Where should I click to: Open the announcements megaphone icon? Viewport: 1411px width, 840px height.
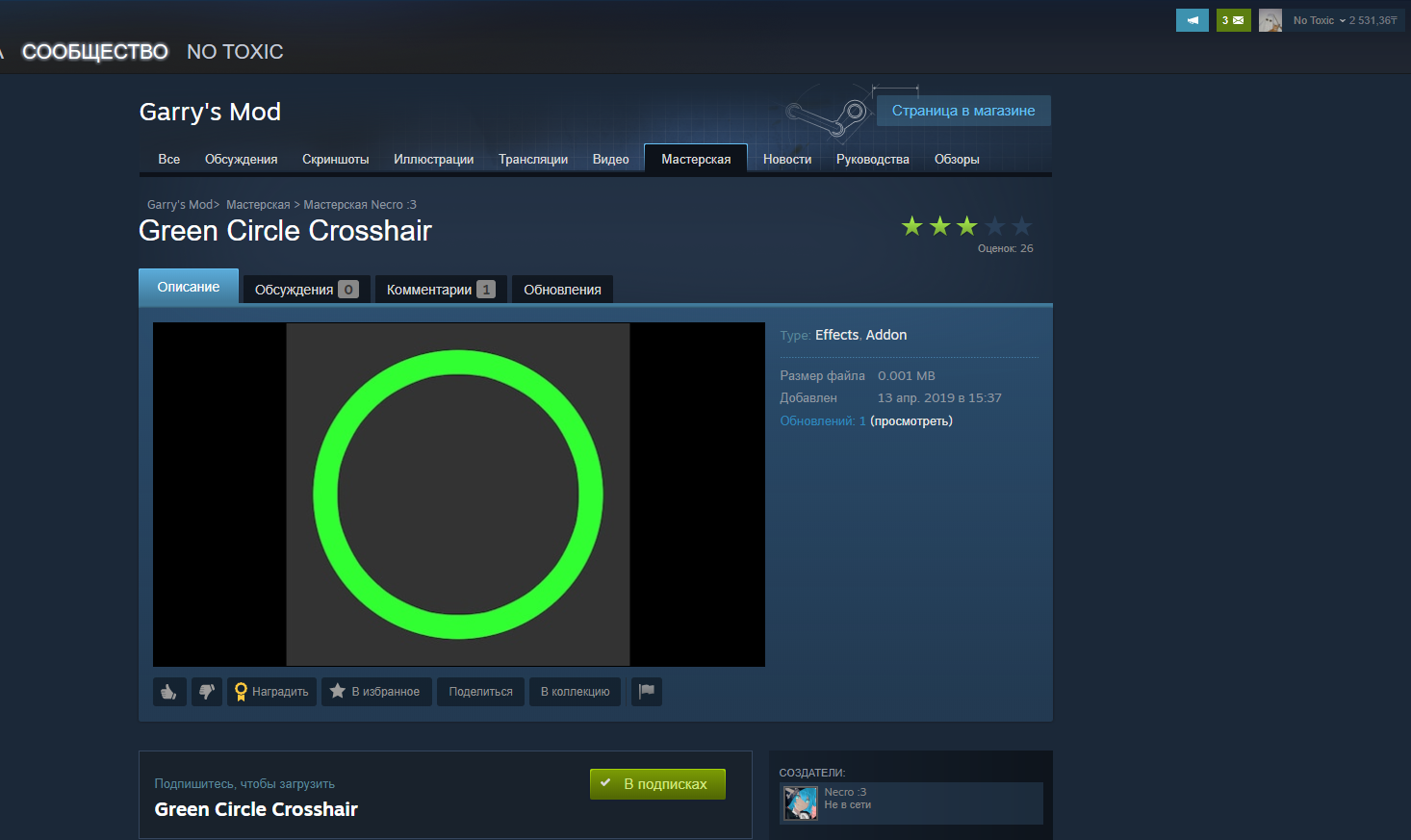tap(1192, 20)
